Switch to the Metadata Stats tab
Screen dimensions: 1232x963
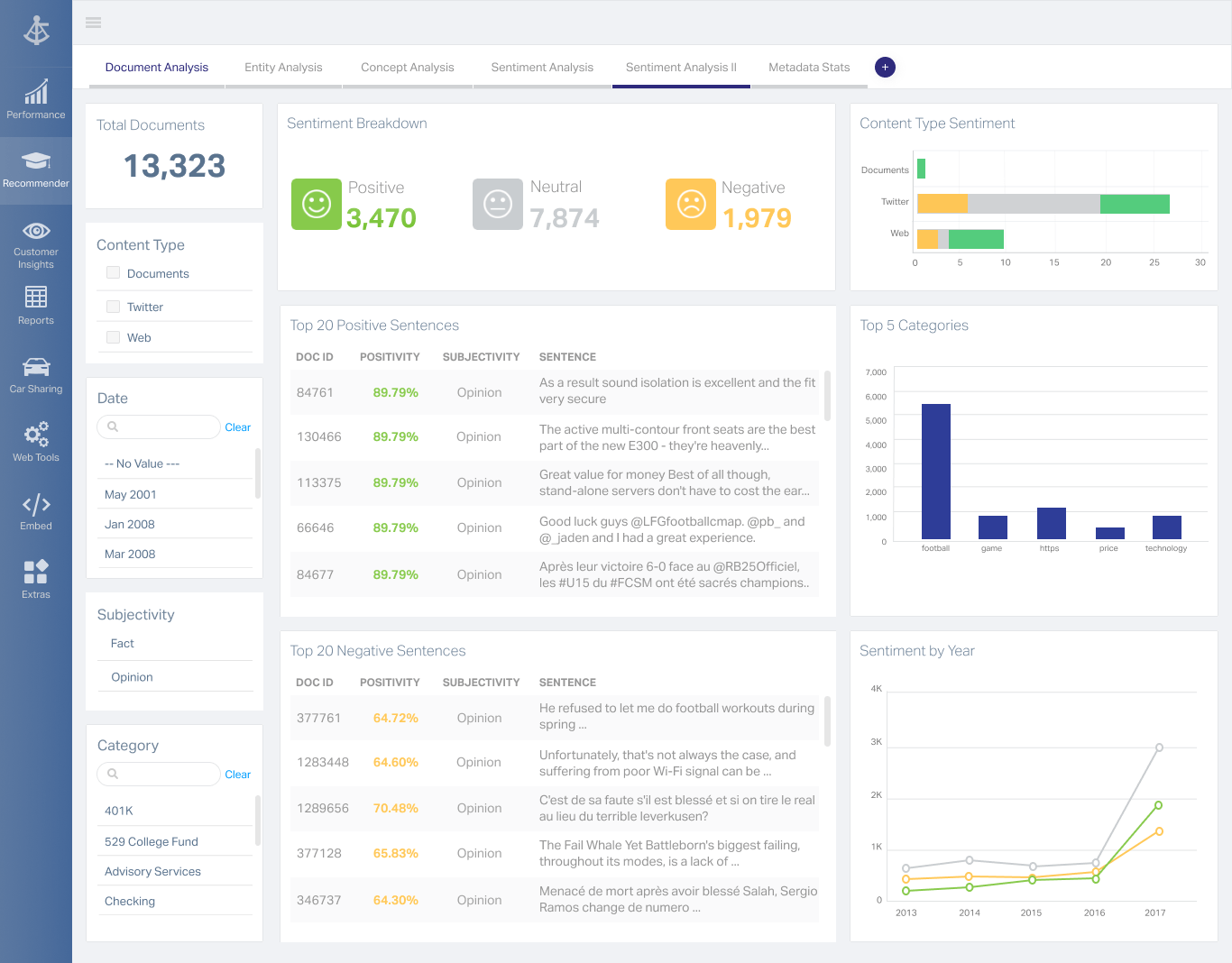coord(809,67)
